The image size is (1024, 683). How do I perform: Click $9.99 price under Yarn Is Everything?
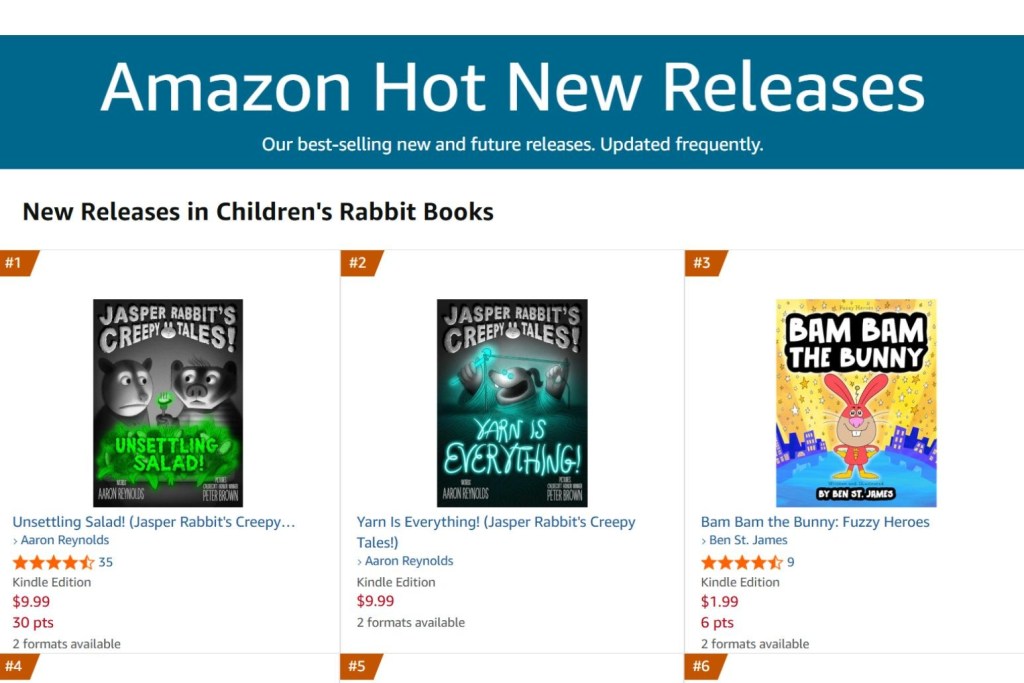point(376,601)
